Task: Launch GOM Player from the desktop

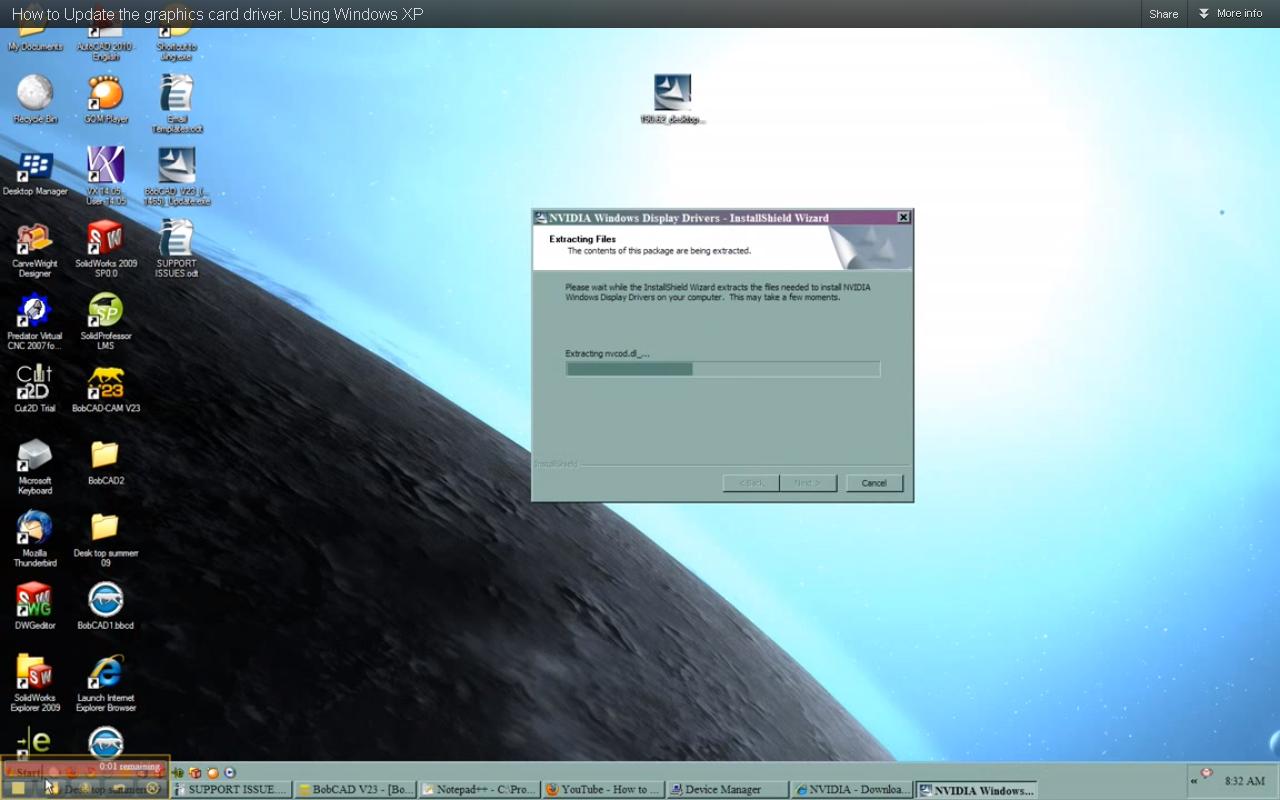Action: 105,99
